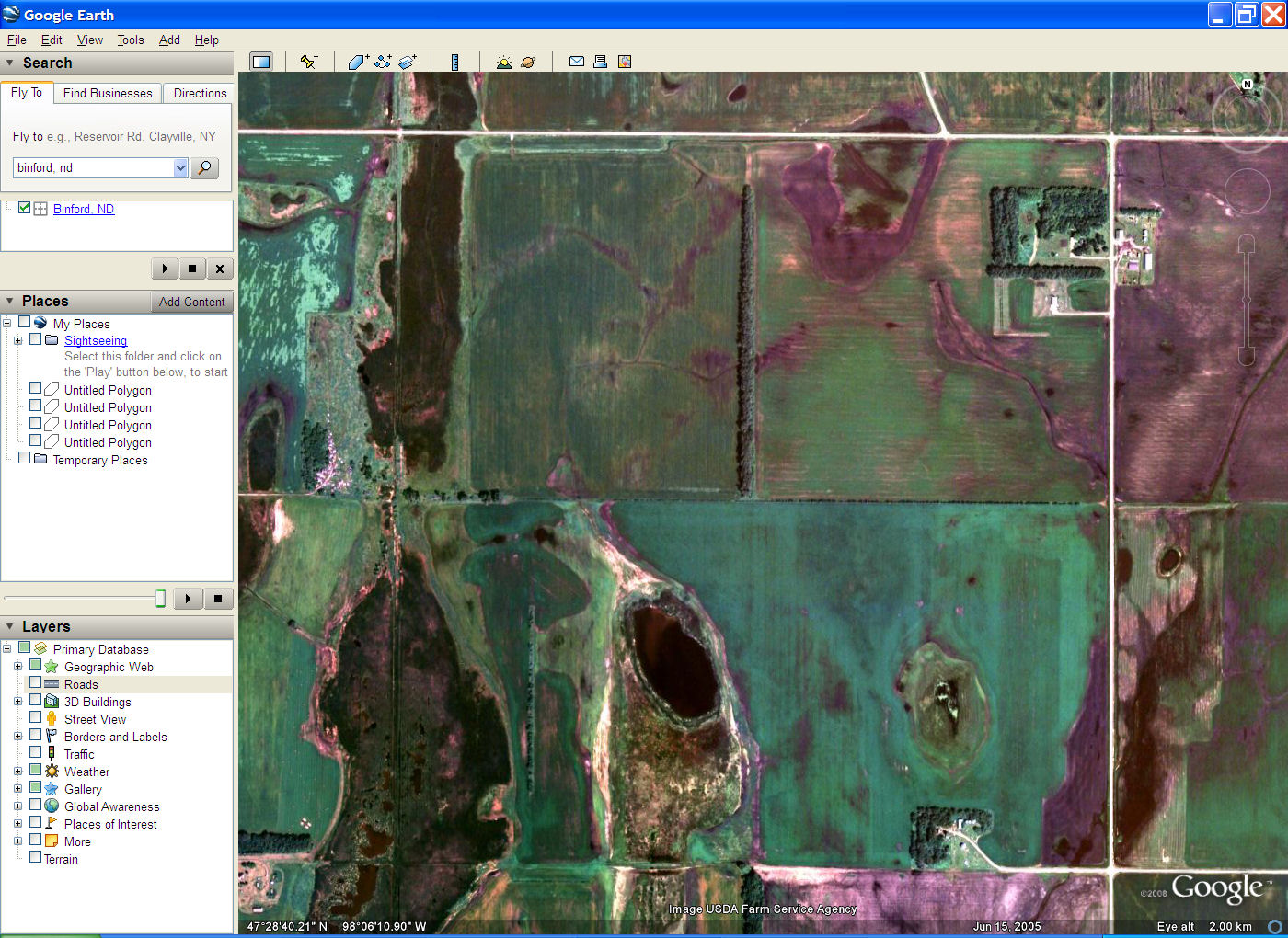Enable the Traffic layer checkbox
This screenshot has width=1288, height=938.
[x=36, y=752]
